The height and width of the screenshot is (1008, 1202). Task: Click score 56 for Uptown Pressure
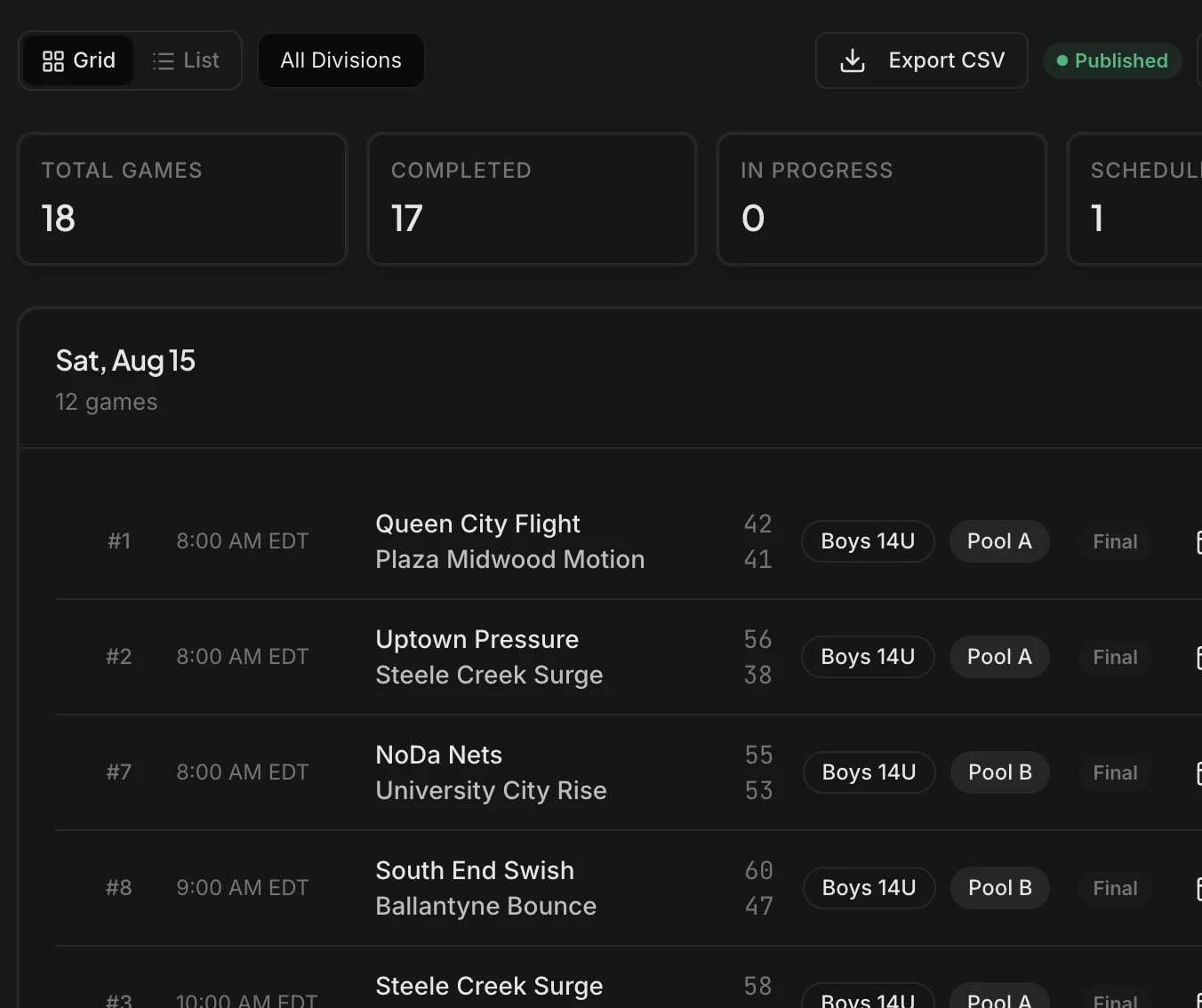(758, 639)
